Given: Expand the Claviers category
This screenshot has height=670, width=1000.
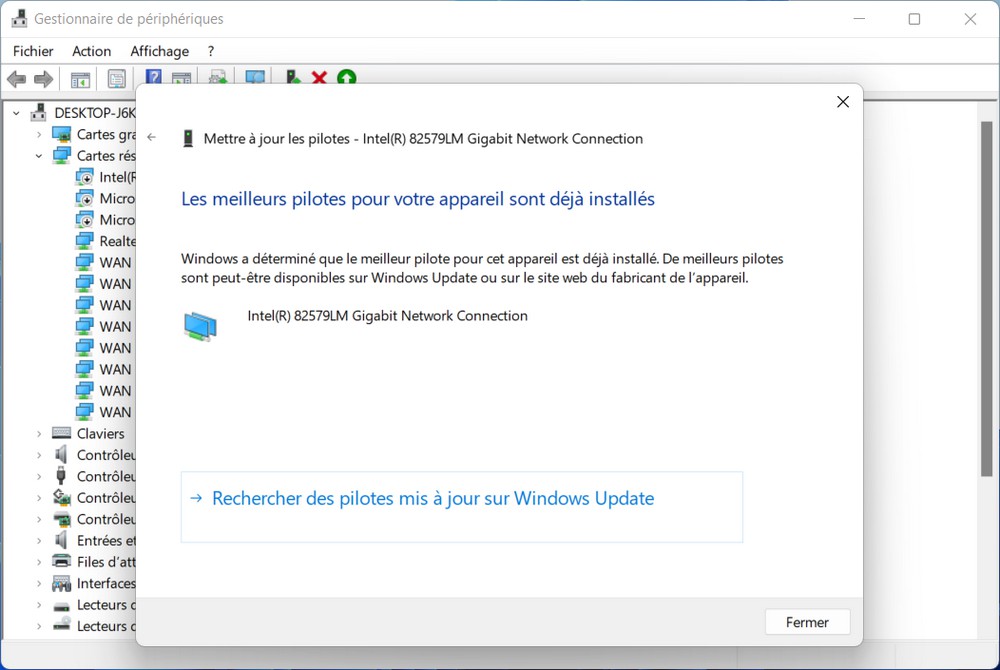Looking at the screenshot, I should pyautogui.click(x=39, y=434).
